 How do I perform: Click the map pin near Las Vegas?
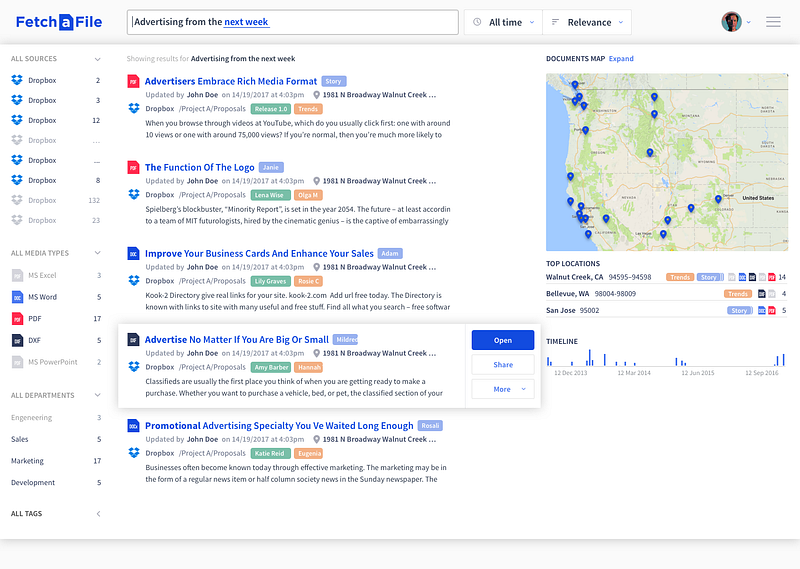(663, 234)
